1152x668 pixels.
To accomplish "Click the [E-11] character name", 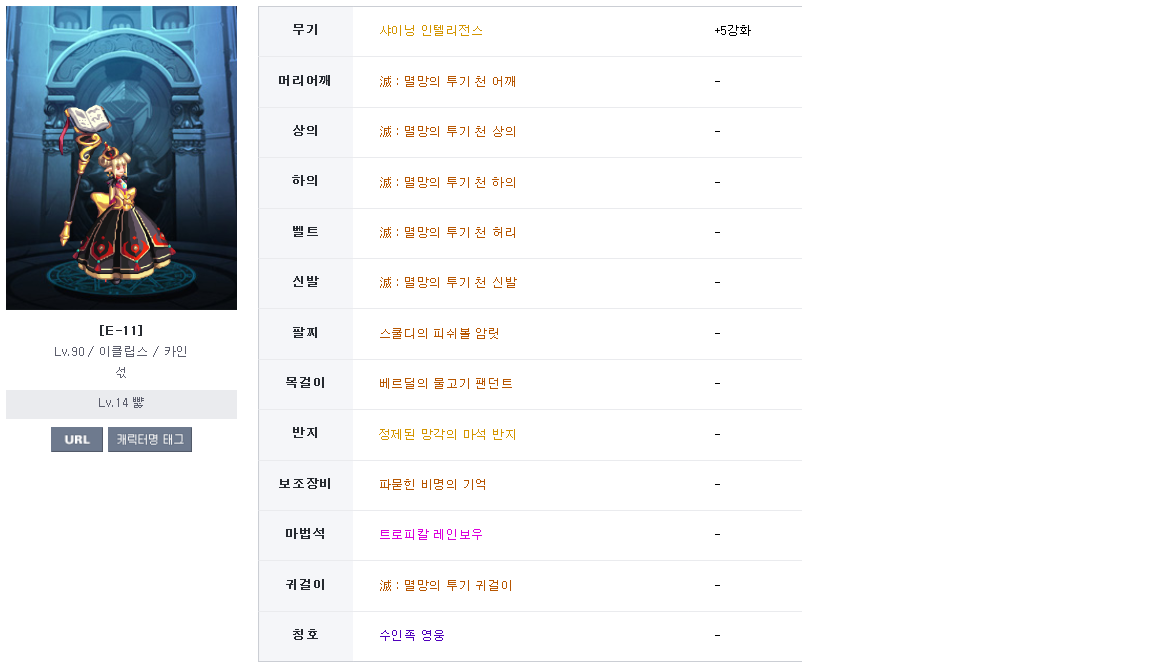I will 121,330.
